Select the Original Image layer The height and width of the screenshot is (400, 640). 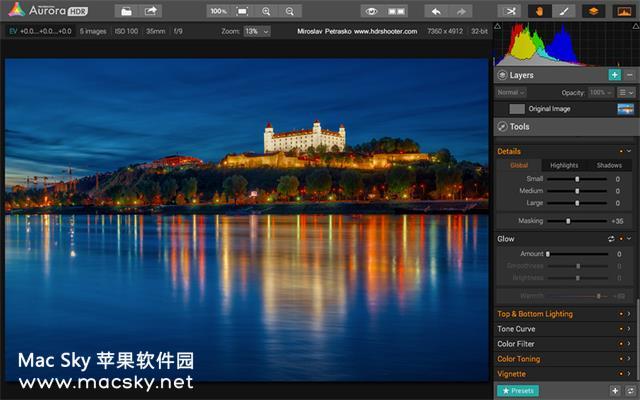(567, 109)
